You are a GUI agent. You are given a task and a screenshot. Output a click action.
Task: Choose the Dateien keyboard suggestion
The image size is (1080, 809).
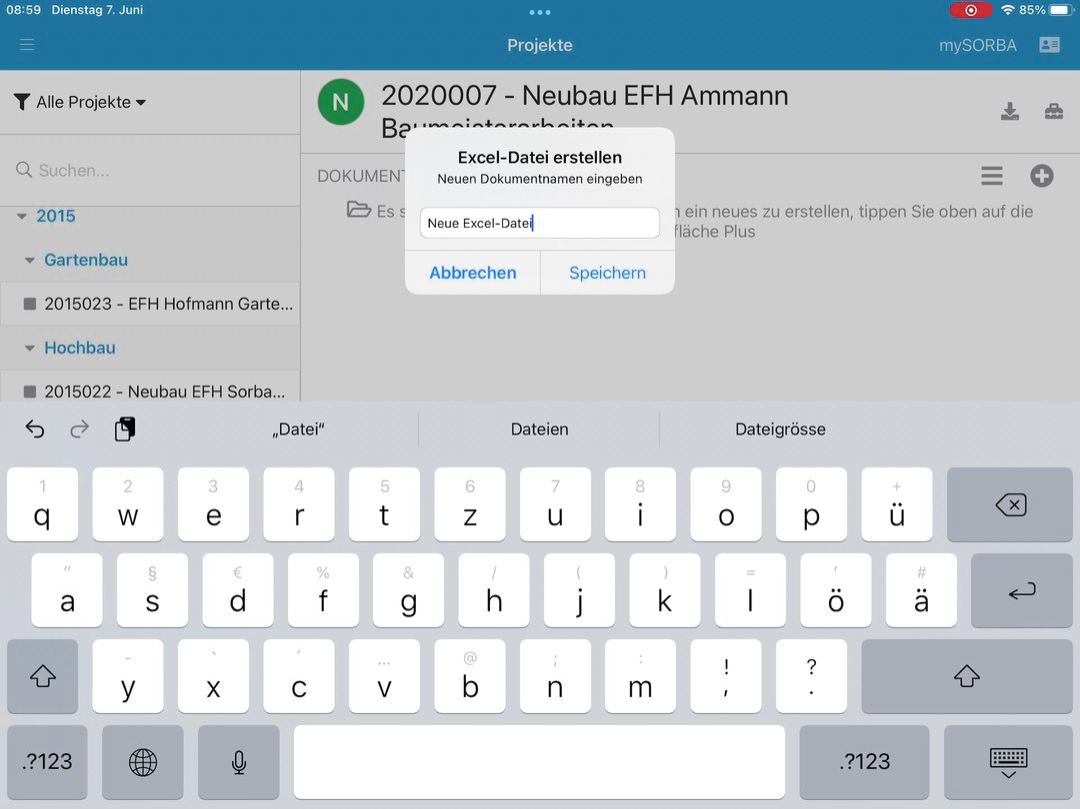click(539, 429)
